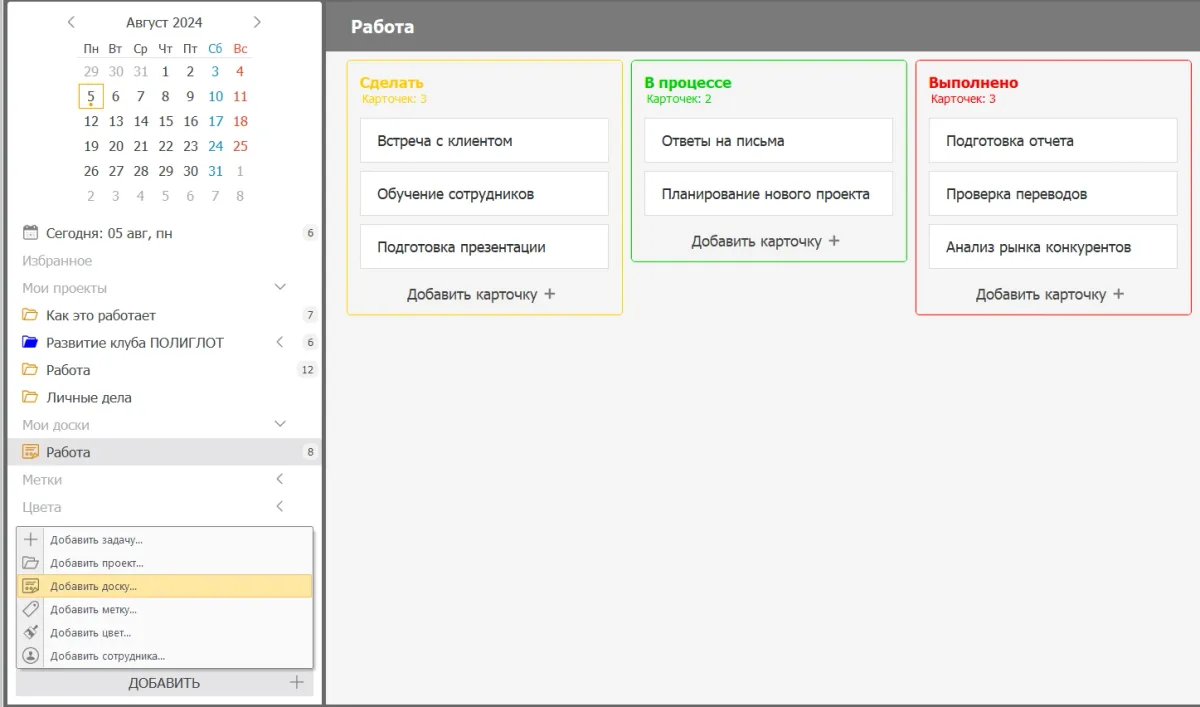This screenshot has height=707, width=1200.
Task: Click the brush icon beside Добавить цвет
Action: [30, 633]
